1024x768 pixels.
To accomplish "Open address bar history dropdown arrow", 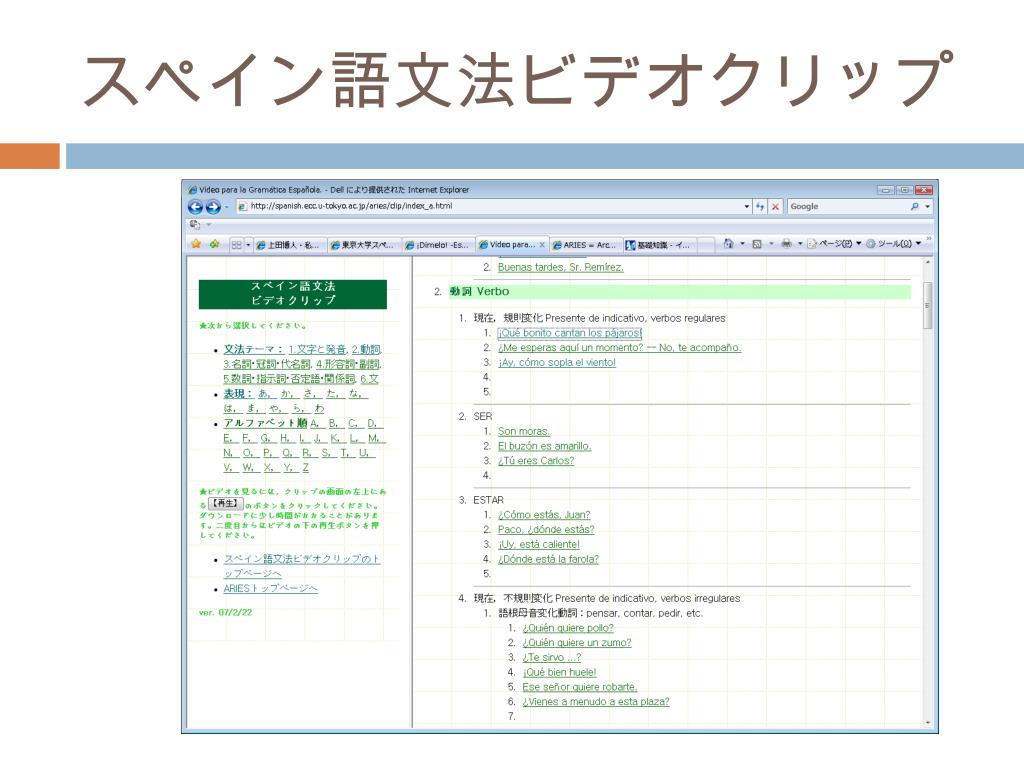I will coord(746,206).
